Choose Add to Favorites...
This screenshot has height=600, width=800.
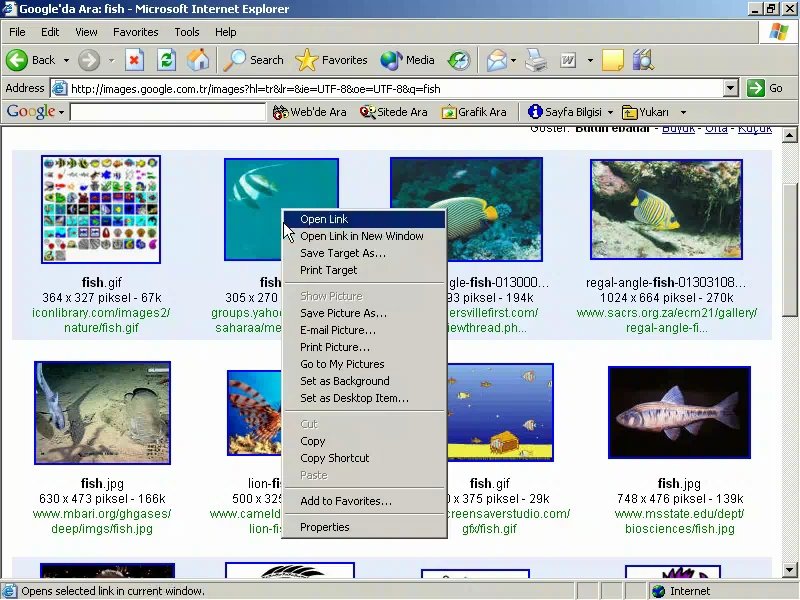pos(364,501)
